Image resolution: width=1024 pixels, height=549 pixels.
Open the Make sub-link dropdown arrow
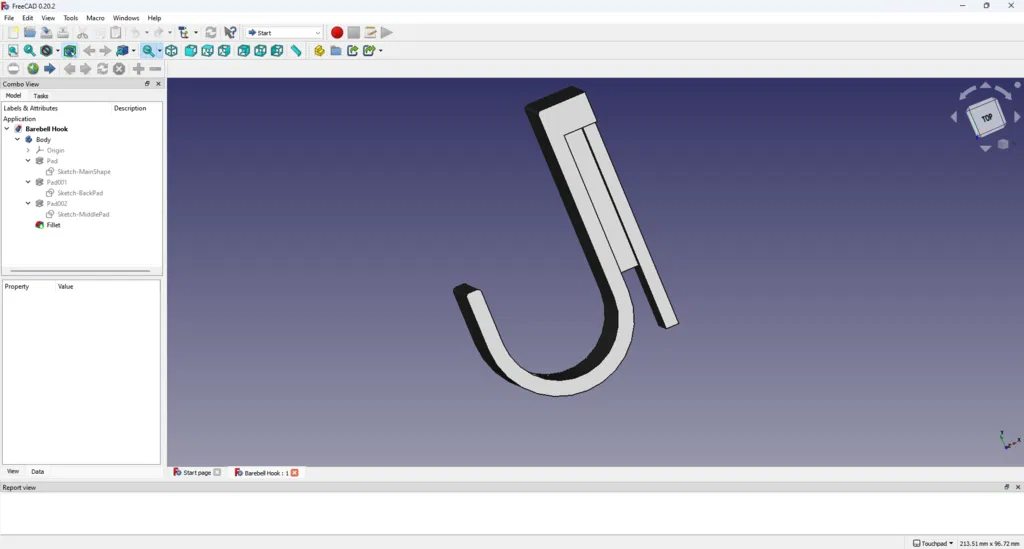(381, 51)
